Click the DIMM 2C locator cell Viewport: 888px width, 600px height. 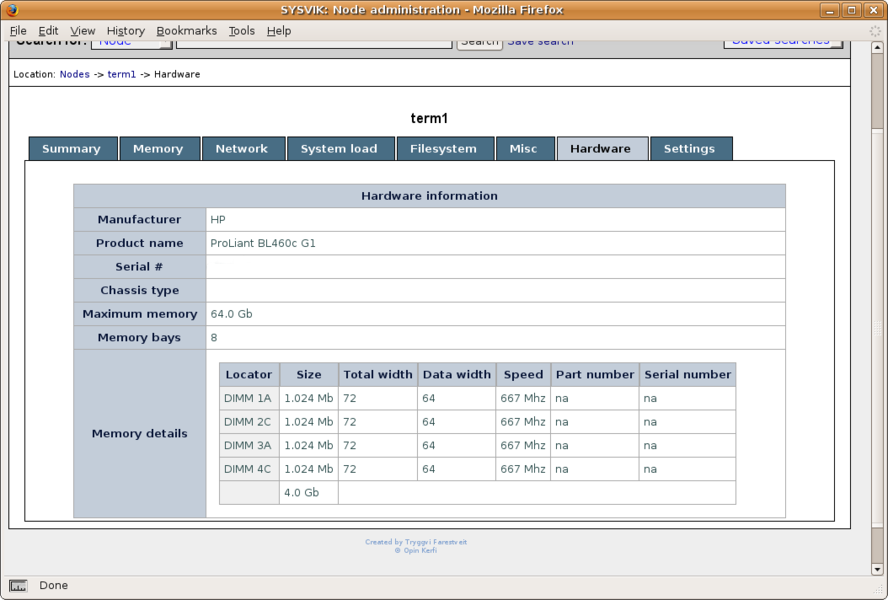tap(249, 422)
